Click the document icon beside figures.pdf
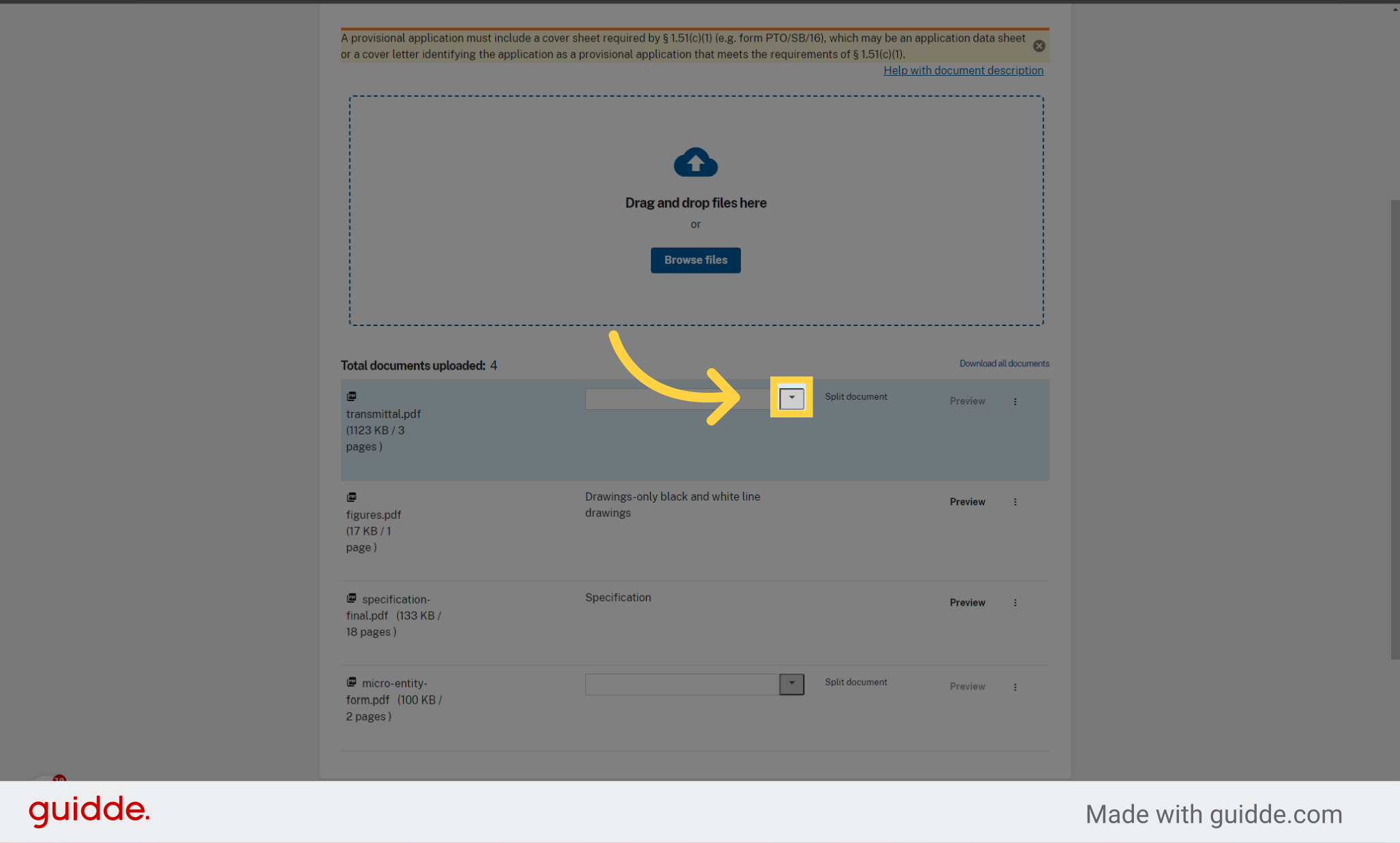Image resolution: width=1400 pixels, height=843 pixels. point(351,497)
